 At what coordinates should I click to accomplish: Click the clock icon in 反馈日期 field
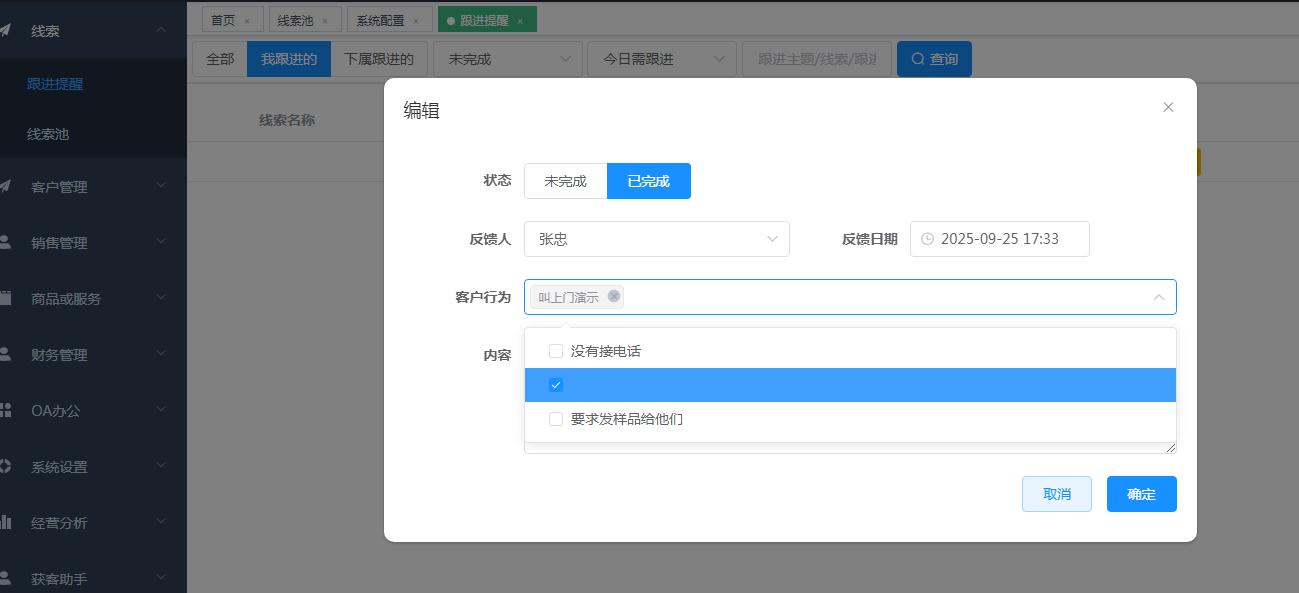coord(927,239)
